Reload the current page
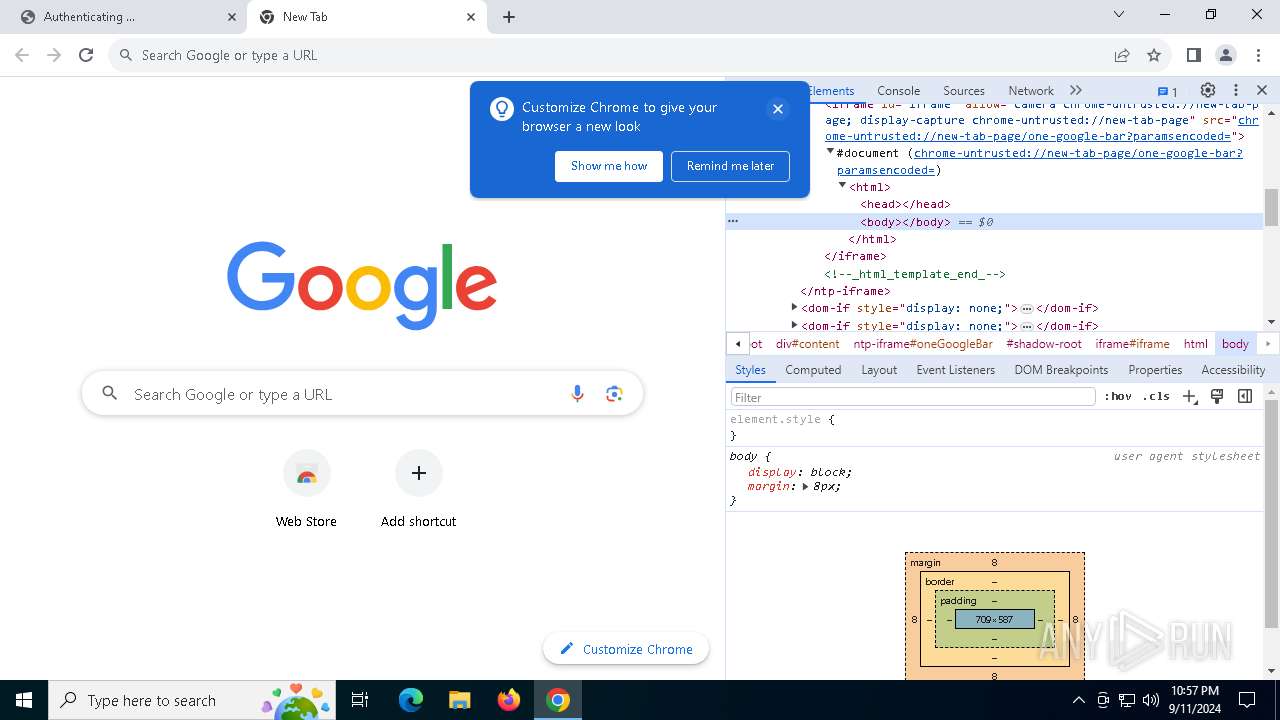Viewport: 1280px width, 720px height. 86,55
